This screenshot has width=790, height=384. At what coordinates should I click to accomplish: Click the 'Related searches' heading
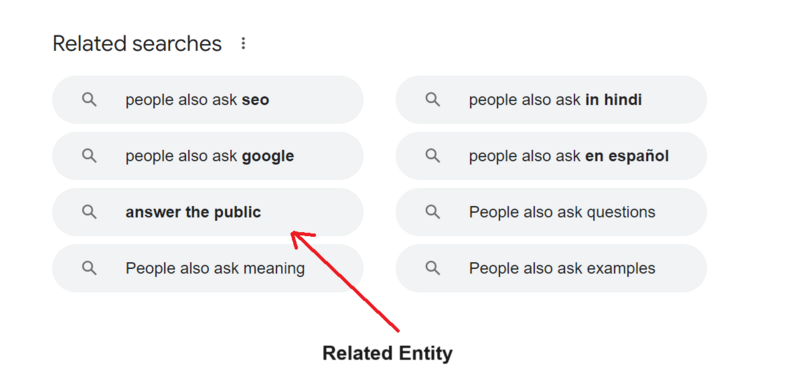(137, 44)
